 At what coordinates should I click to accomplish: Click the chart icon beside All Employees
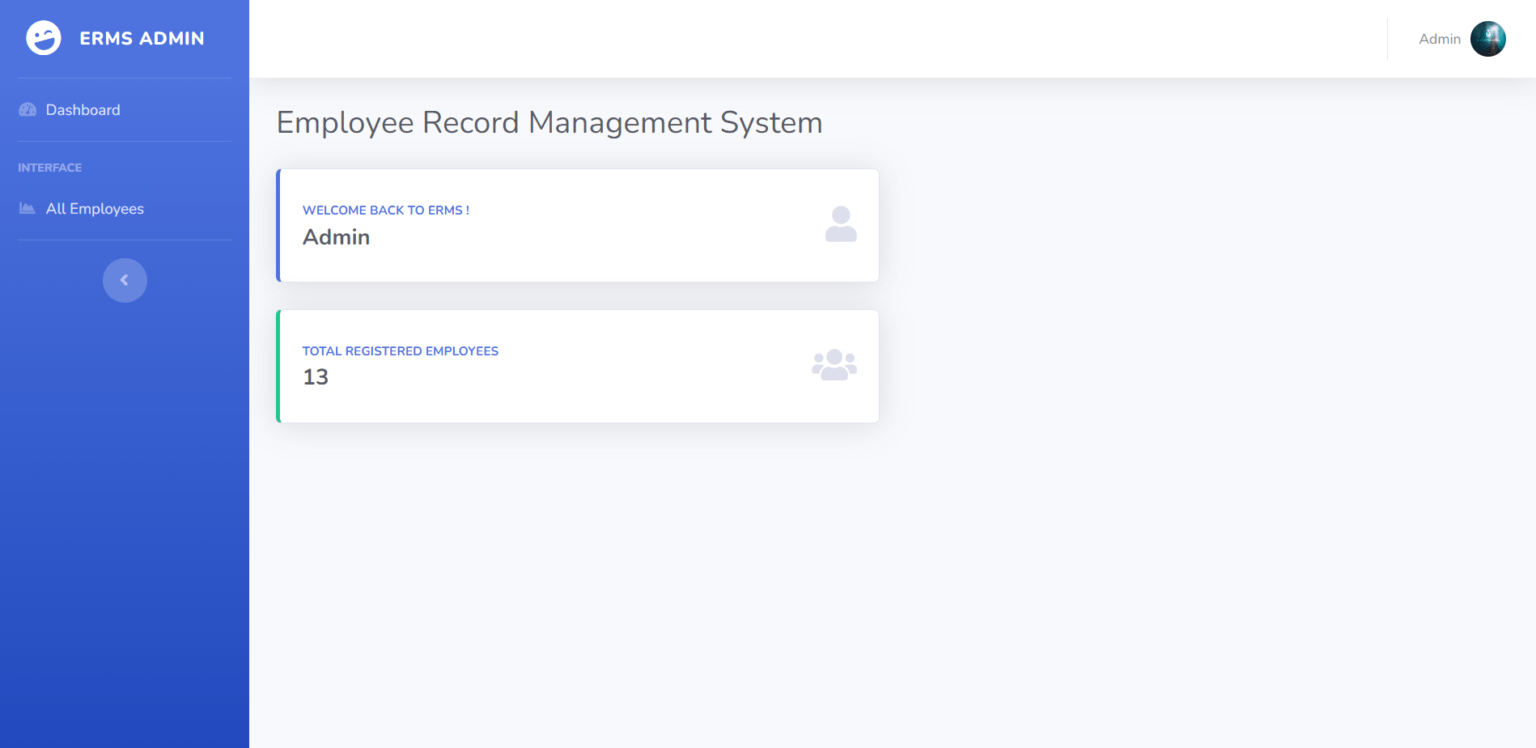[x=27, y=208]
